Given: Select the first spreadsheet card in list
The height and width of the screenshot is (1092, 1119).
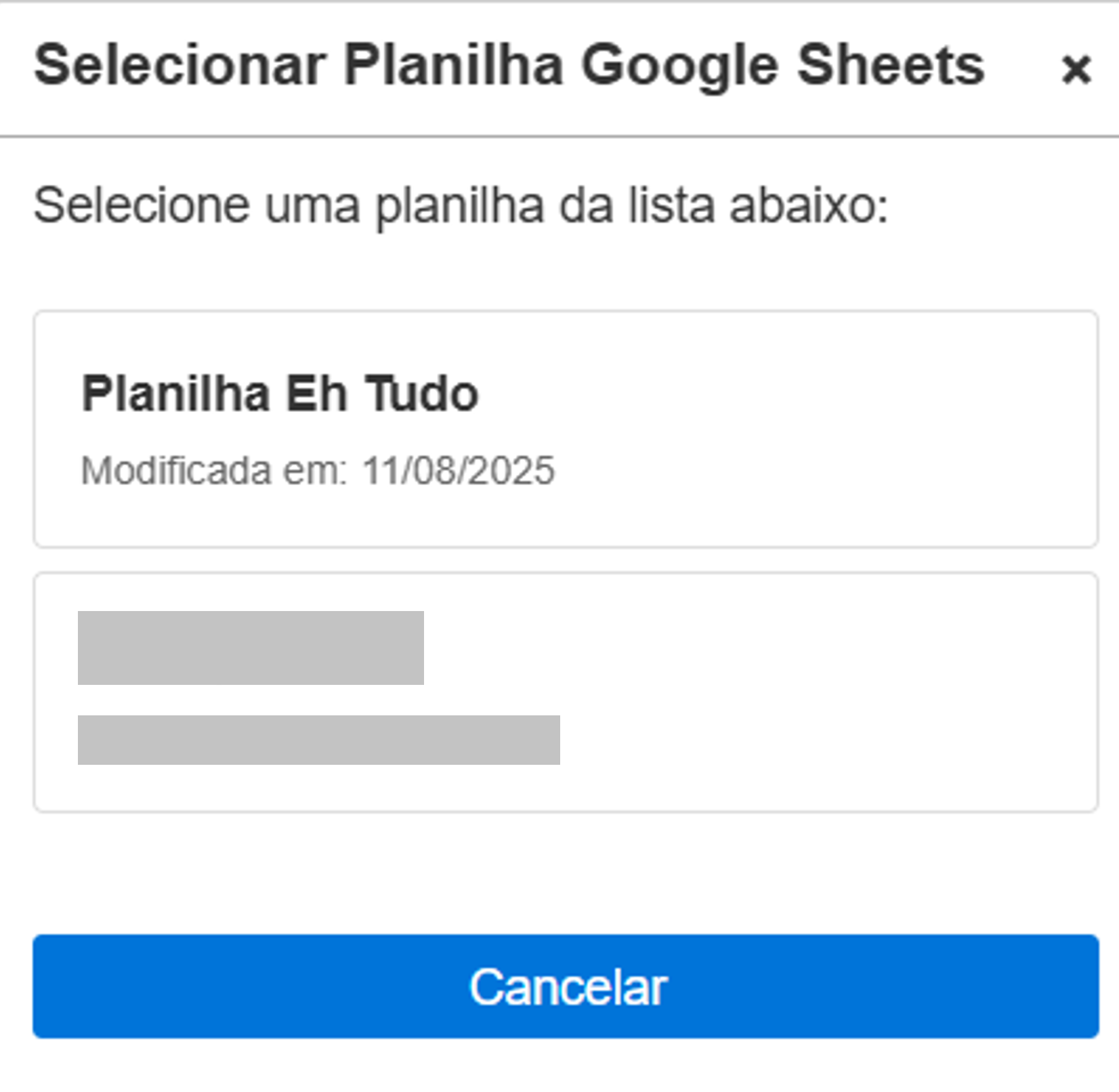Looking at the screenshot, I should point(565,428).
